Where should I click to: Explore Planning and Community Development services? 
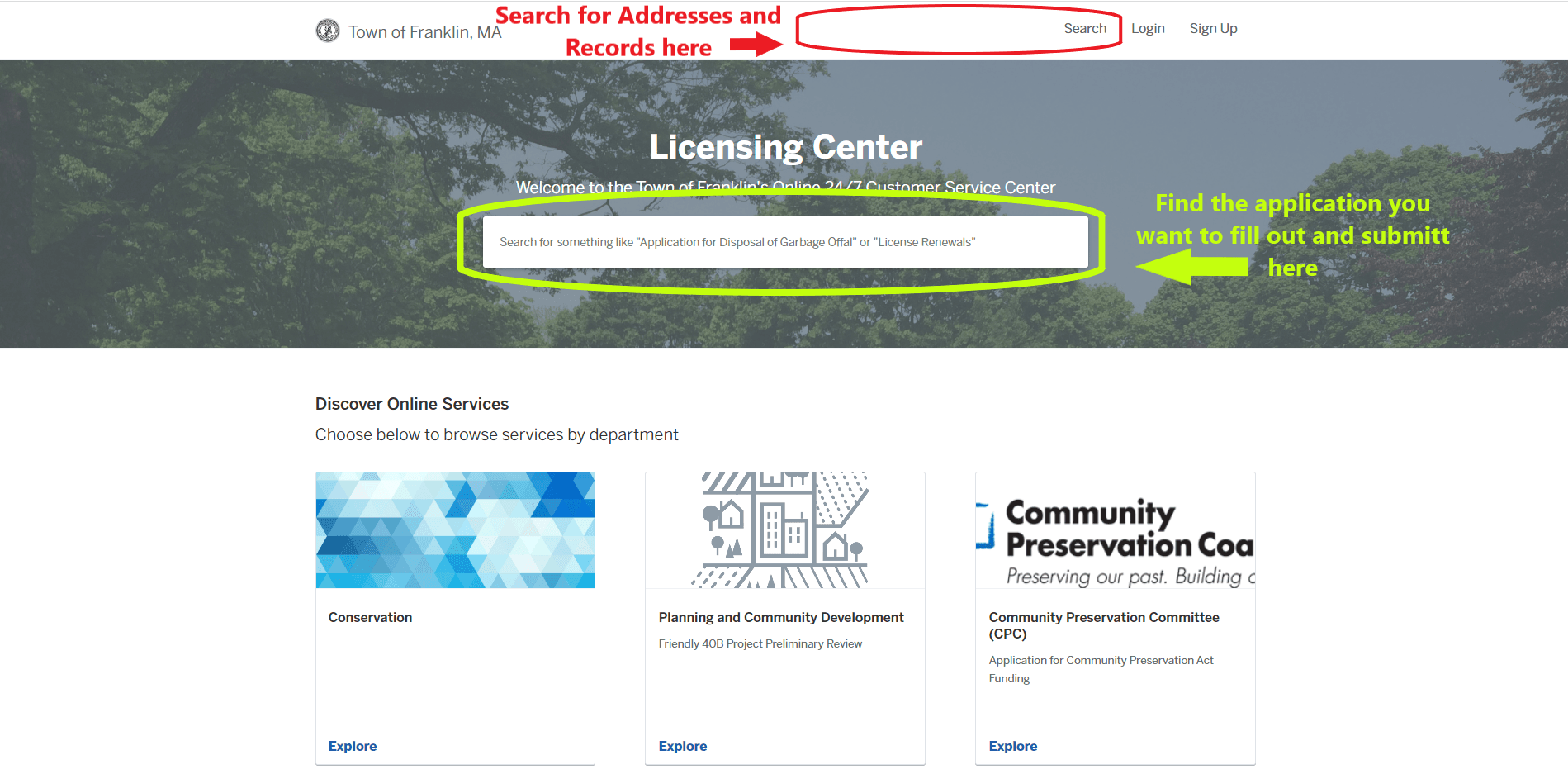pyautogui.click(x=683, y=746)
